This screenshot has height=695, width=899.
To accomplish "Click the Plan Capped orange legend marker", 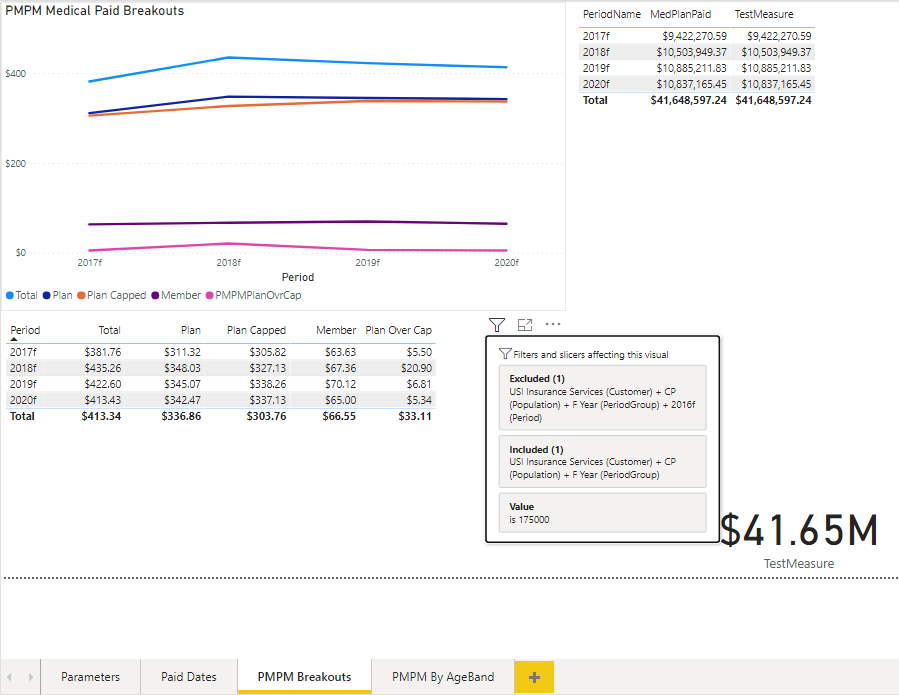I will pyautogui.click(x=81, y=295).
